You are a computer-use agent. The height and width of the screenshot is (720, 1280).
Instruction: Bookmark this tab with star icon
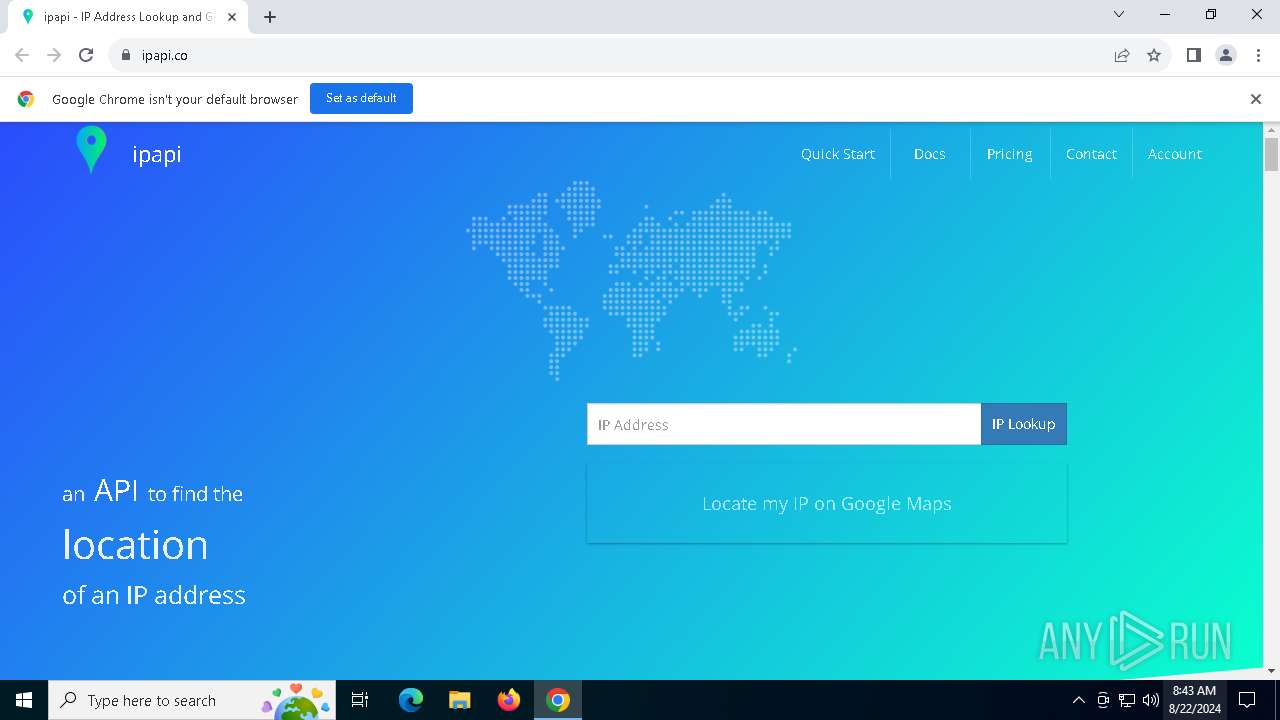click(1154, 56)
